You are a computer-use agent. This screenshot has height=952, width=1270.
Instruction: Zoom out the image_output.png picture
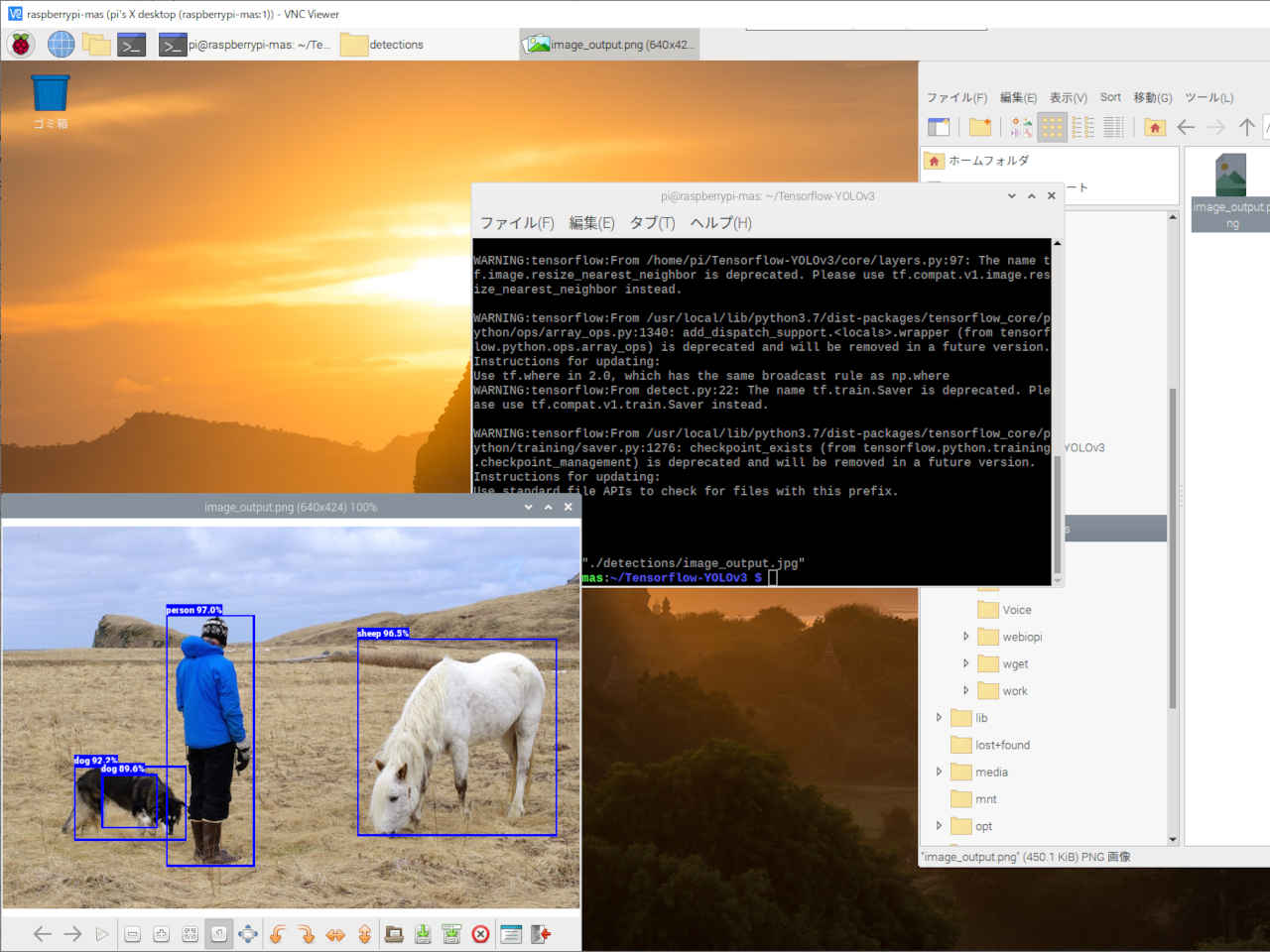point(133,934)
